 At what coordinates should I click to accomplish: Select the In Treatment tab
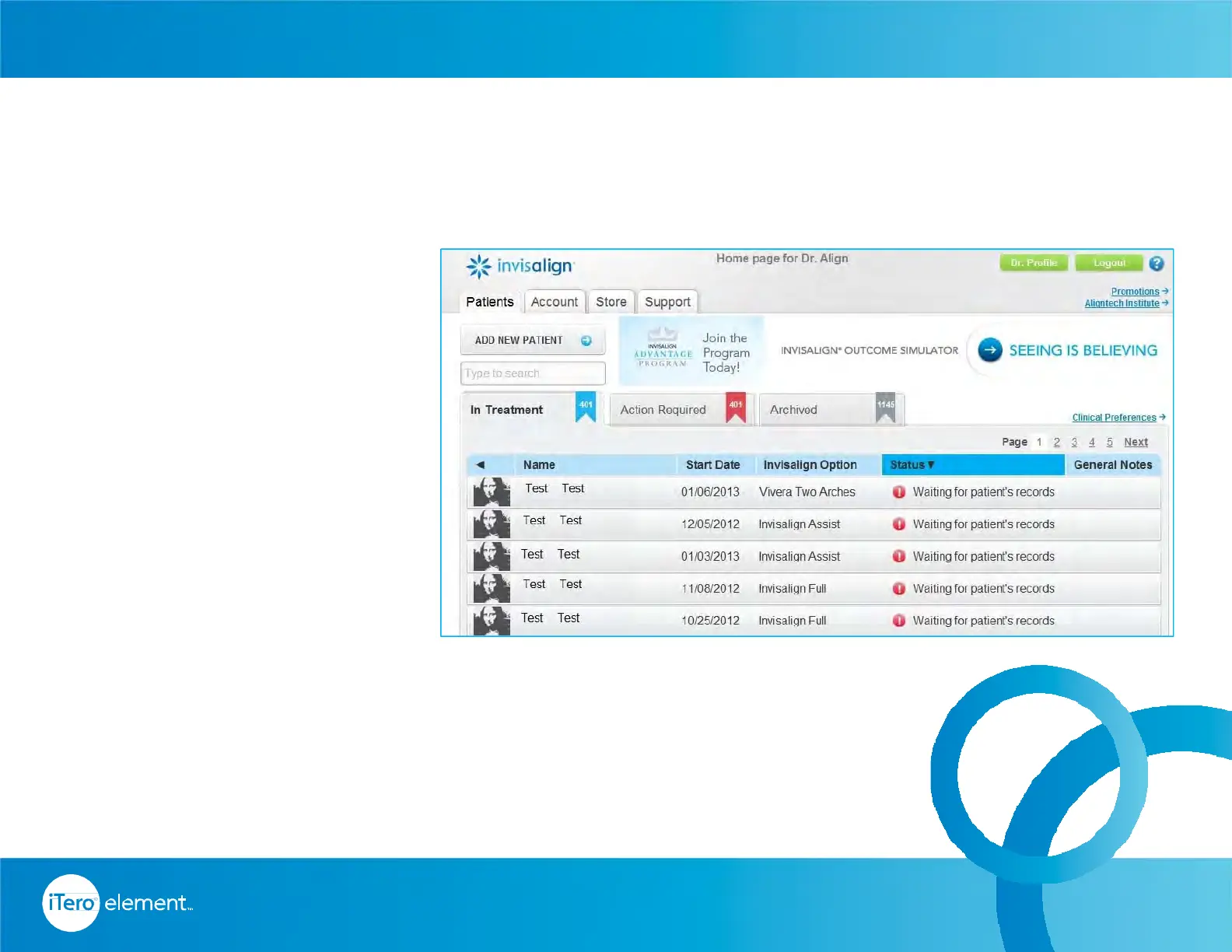pyautogui.click(x=530, y=410)
